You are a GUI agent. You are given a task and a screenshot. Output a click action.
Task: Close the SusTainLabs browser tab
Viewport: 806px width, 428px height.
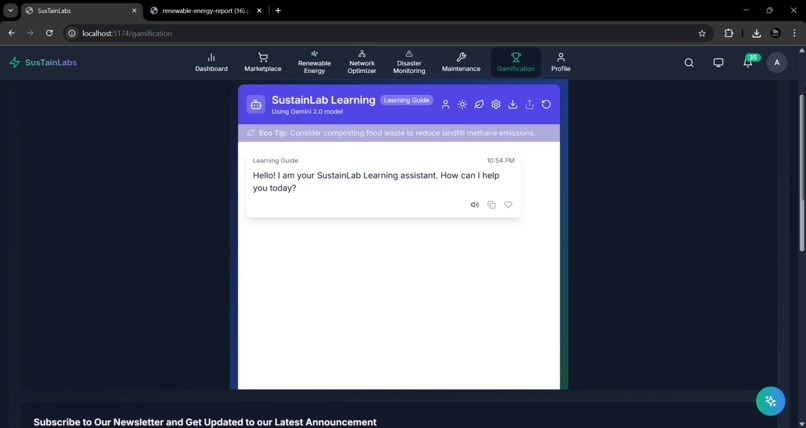click(x=134, y=10)
